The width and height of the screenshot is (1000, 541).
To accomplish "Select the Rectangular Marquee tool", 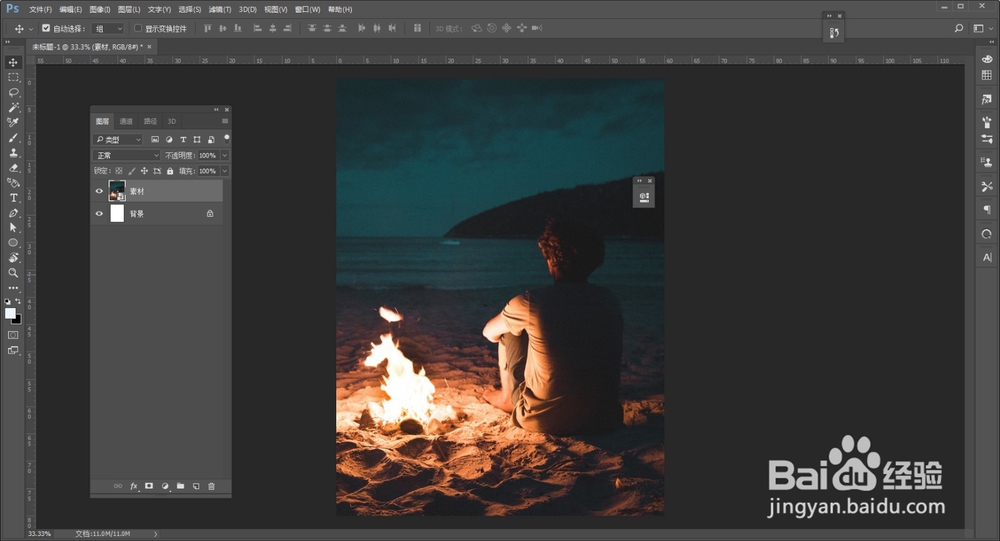I will 13,77.
